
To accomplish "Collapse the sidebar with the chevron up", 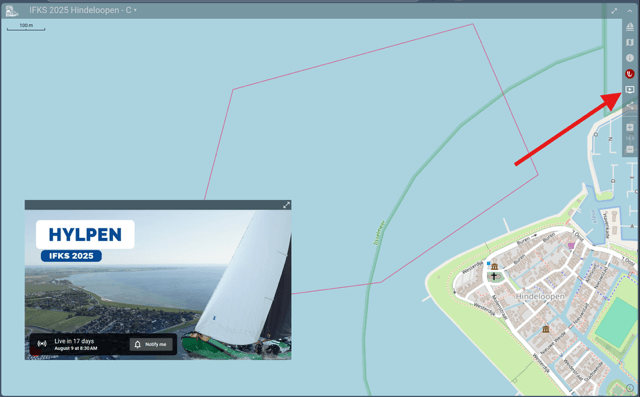I will 629,11.
